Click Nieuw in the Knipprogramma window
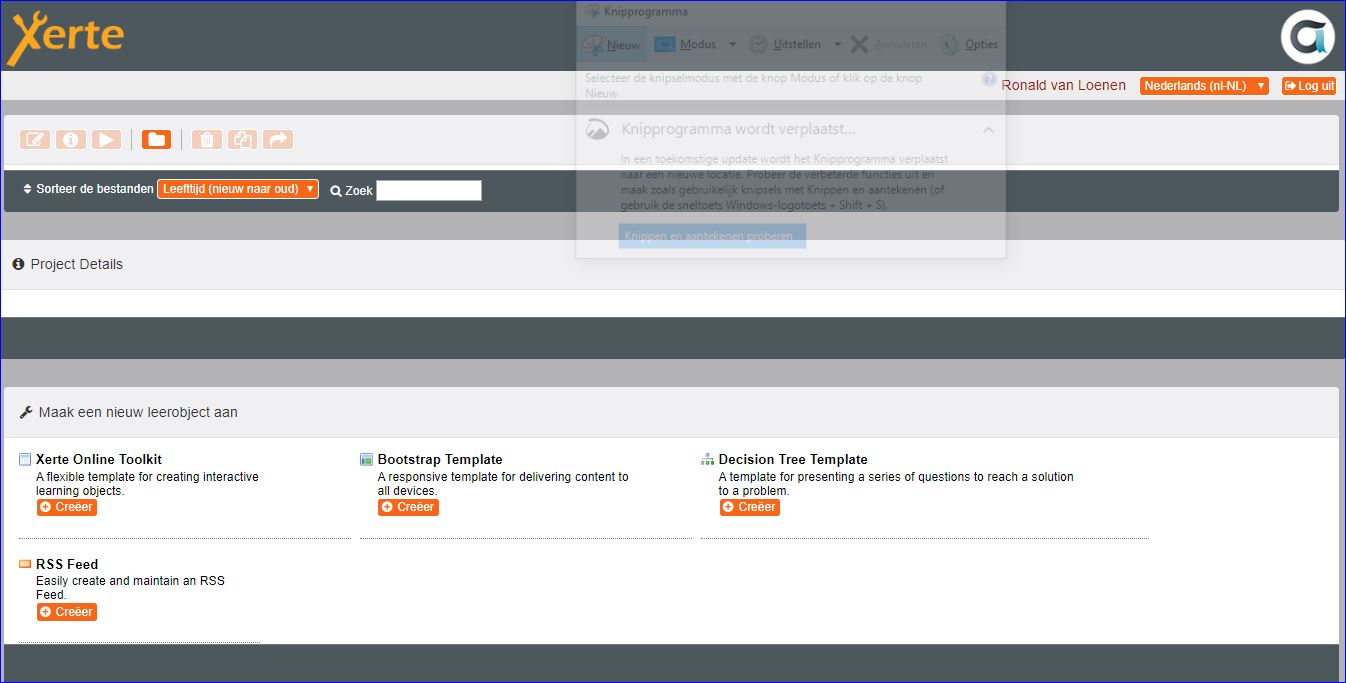 (x=612, y=45)
